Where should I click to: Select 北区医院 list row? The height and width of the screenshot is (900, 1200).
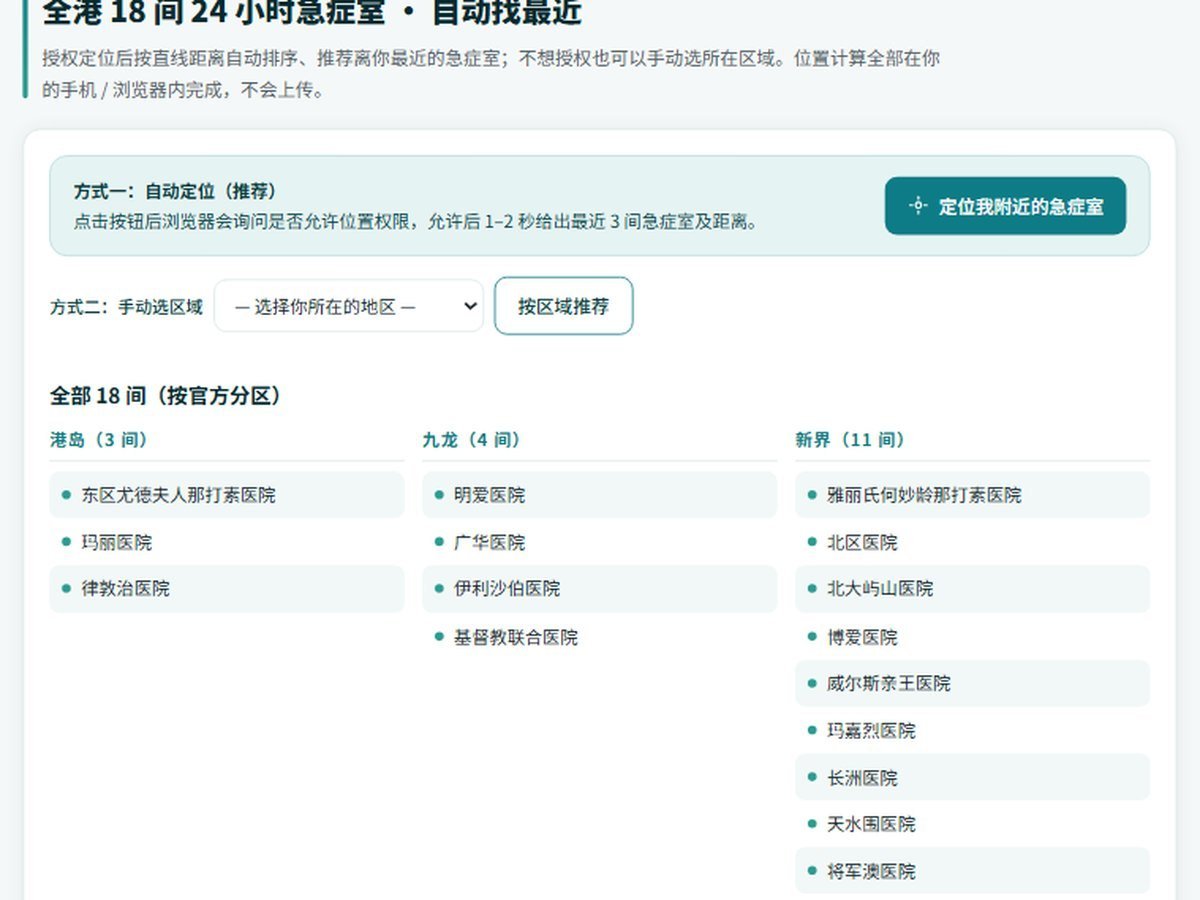click(972, 542)
